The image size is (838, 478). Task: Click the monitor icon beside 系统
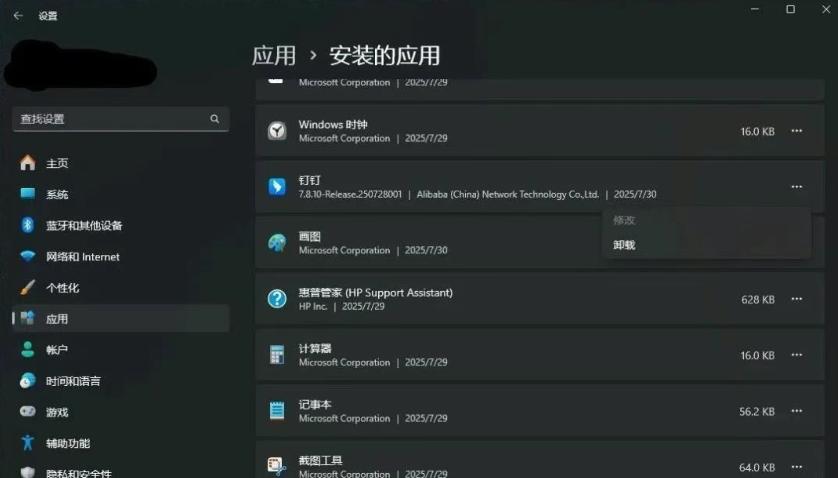point(28,193)
